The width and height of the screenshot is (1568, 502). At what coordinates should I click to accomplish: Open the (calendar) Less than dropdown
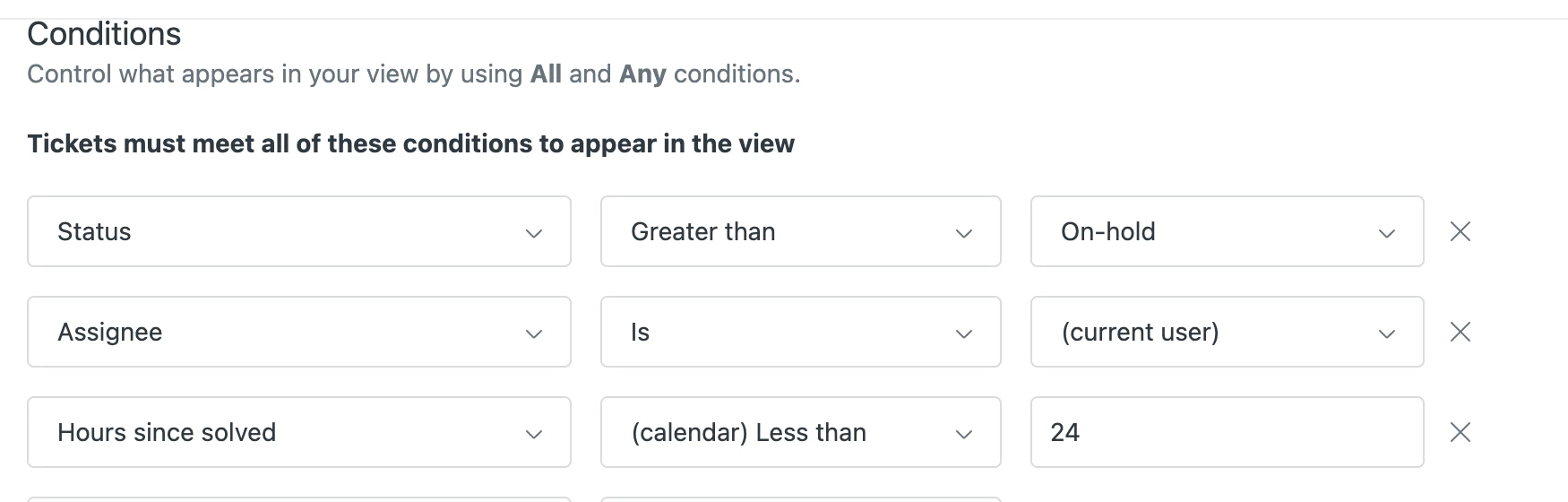coord(800,432)
